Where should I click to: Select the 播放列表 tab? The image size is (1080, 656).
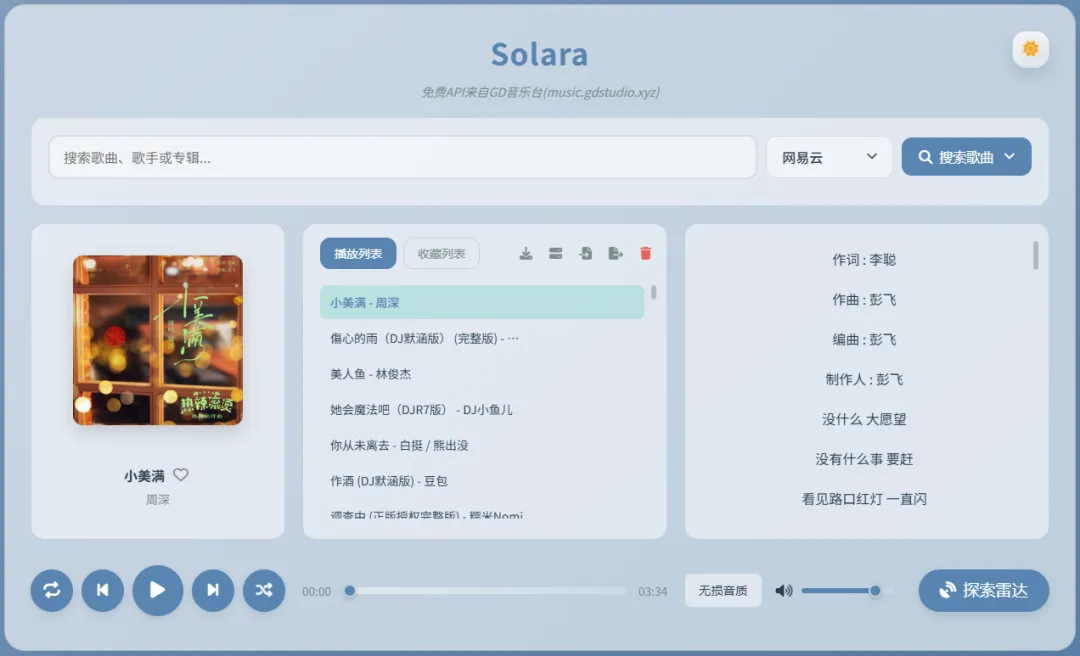357,253
